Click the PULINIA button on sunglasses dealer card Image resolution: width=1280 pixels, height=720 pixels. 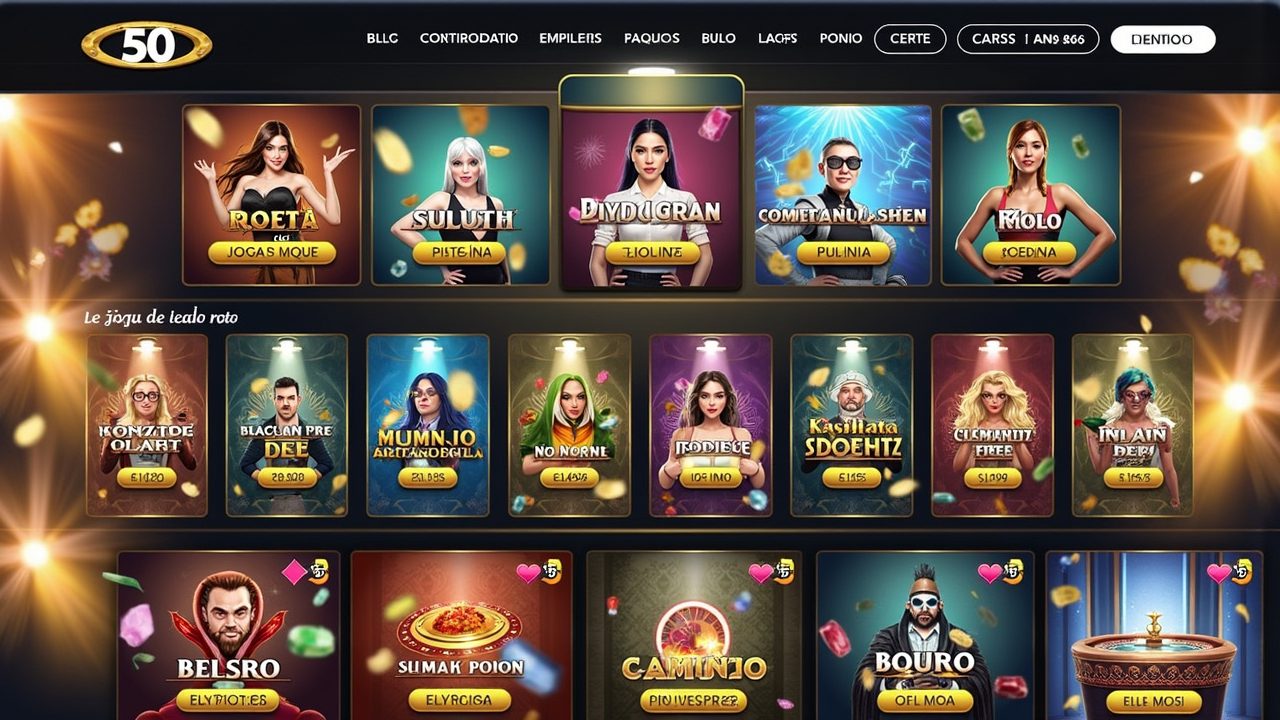coord(843,252)
